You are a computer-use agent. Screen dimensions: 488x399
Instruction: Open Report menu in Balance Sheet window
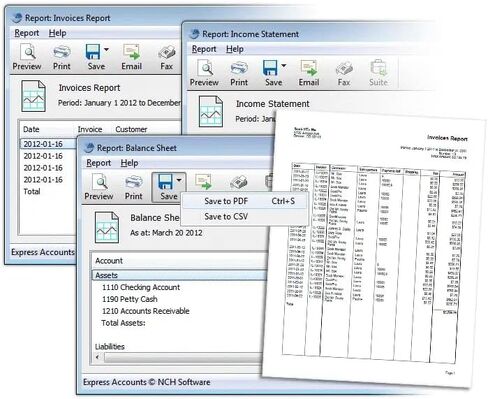(98, 163)
